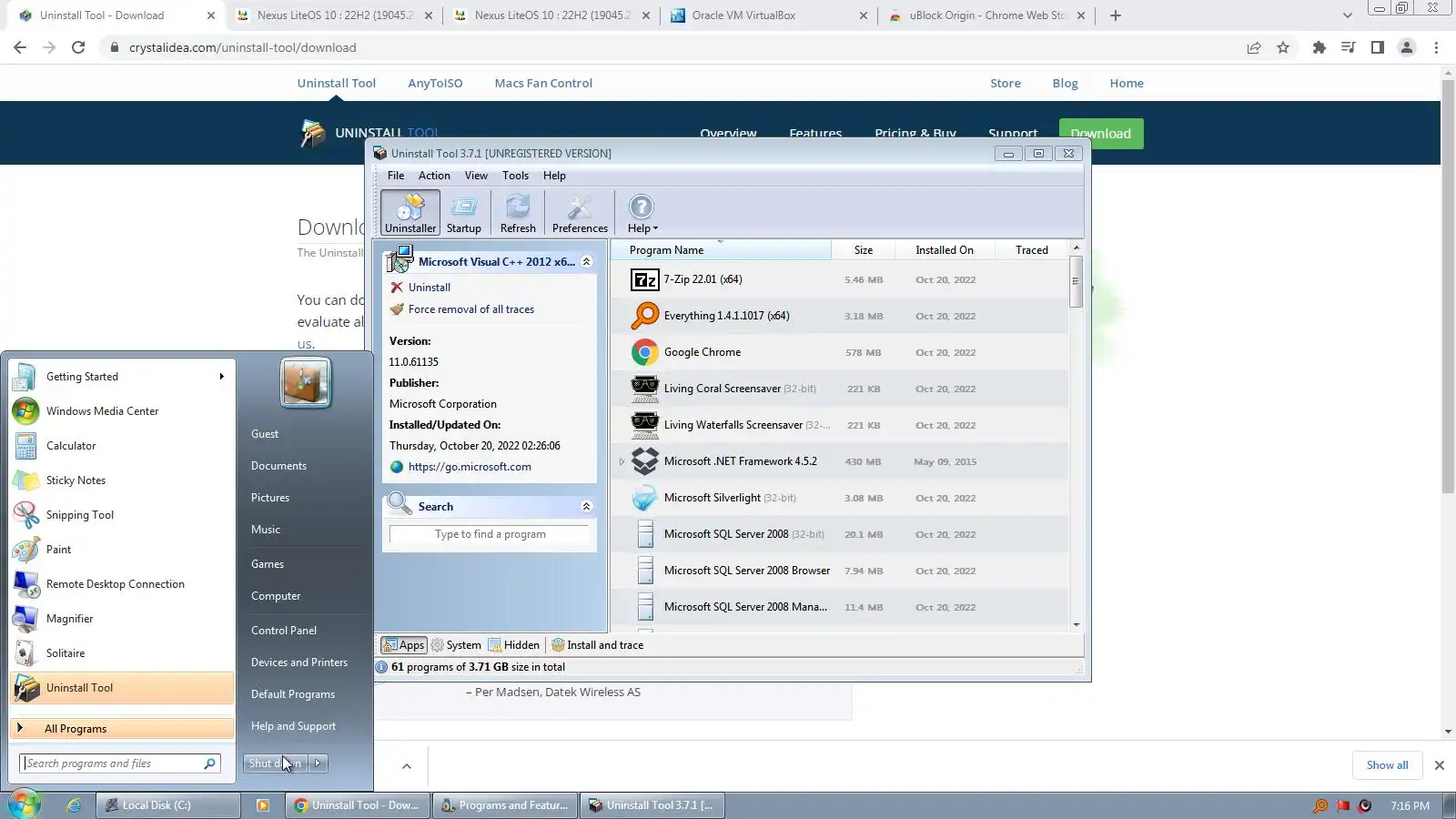
Task: Select the Uninstaller toolbar button
Action: click(410, 213)
